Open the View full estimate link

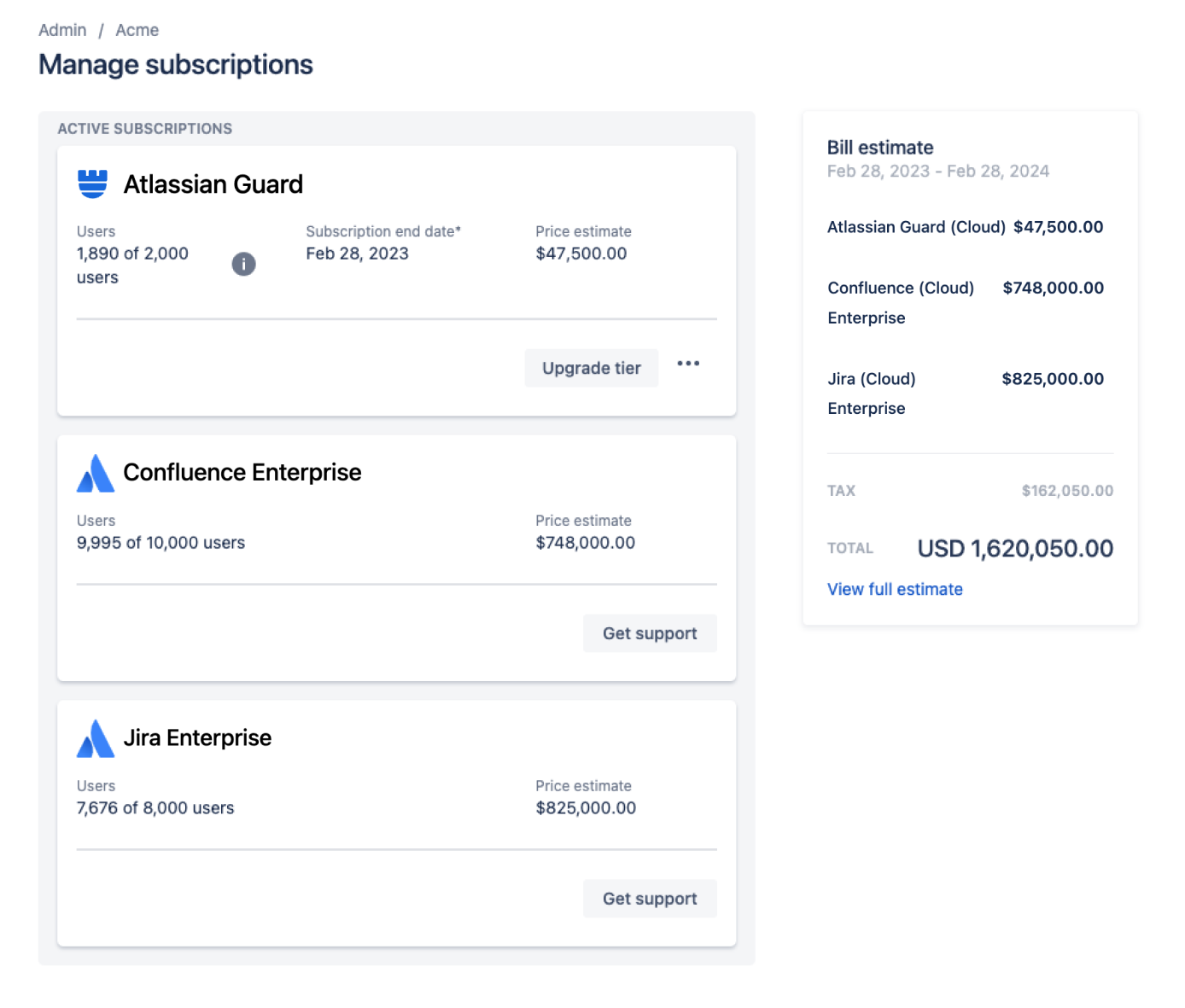pyautogui.click(x=895, y=589)
